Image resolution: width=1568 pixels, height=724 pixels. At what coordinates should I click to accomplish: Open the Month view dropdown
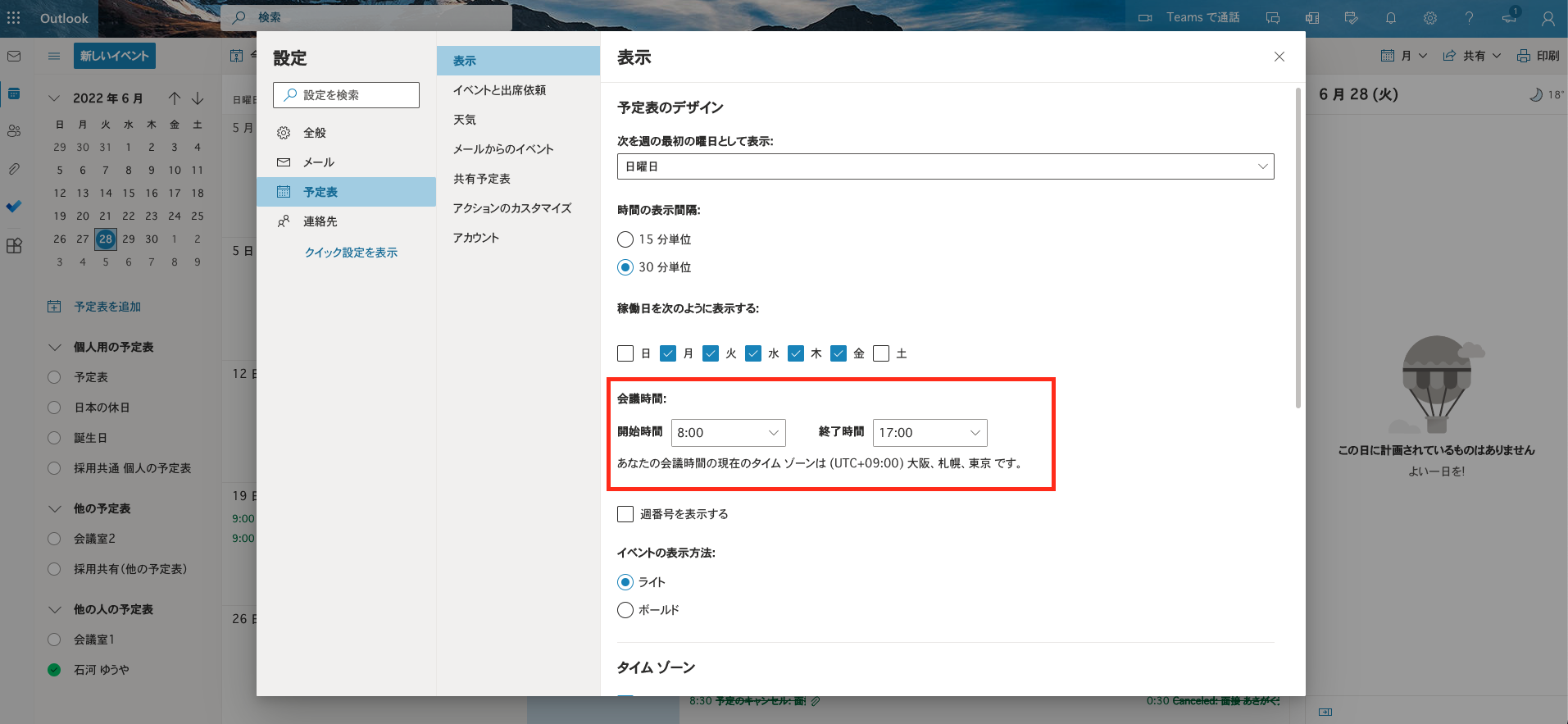pos(1404,56)
